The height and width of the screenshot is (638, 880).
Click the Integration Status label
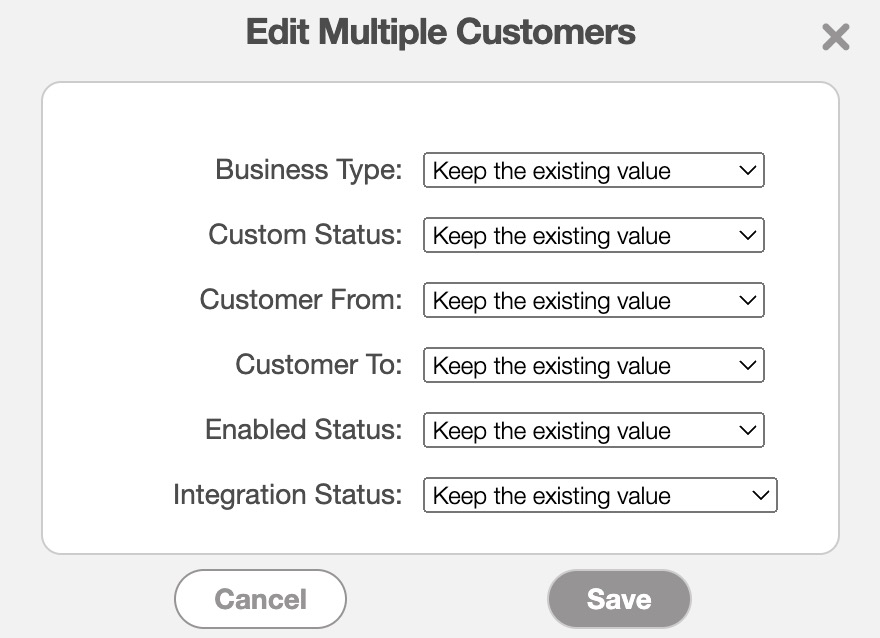click(x=287, y=495)
